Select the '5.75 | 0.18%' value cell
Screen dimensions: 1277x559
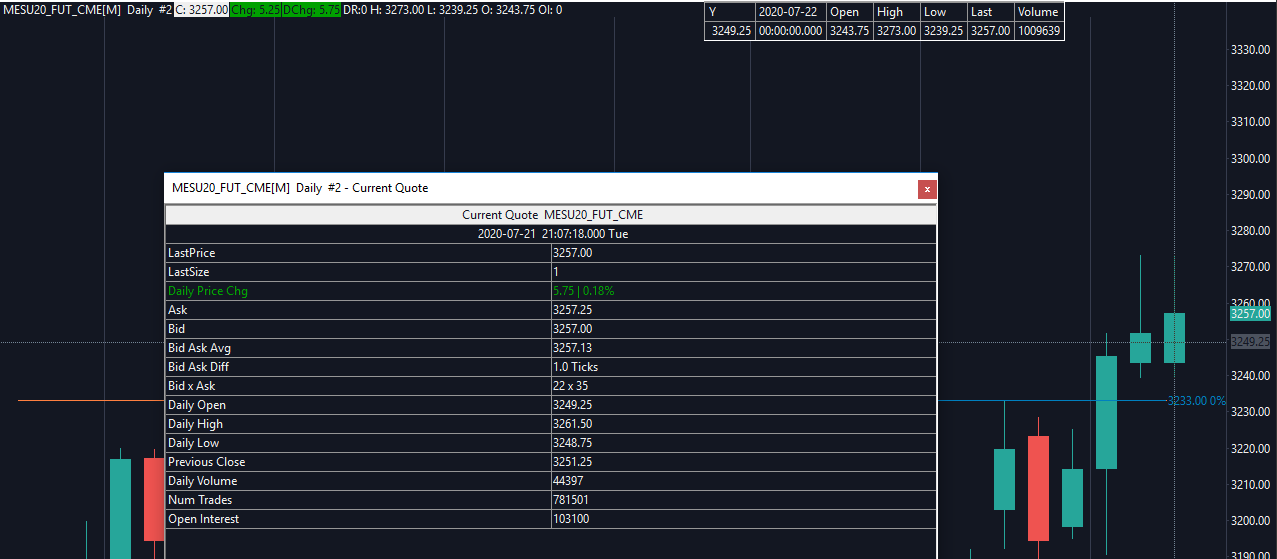743,291
